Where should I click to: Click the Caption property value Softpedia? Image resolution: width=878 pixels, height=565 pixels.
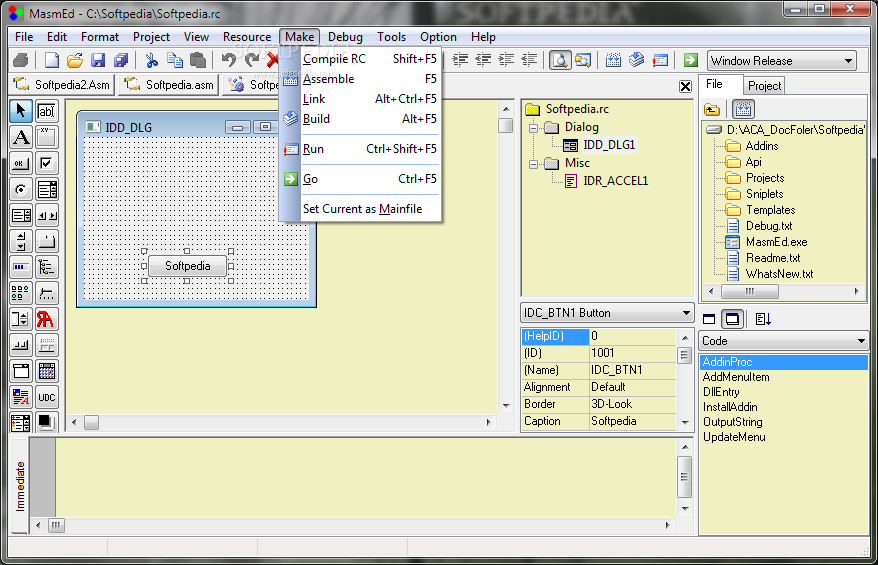(633, 421)
